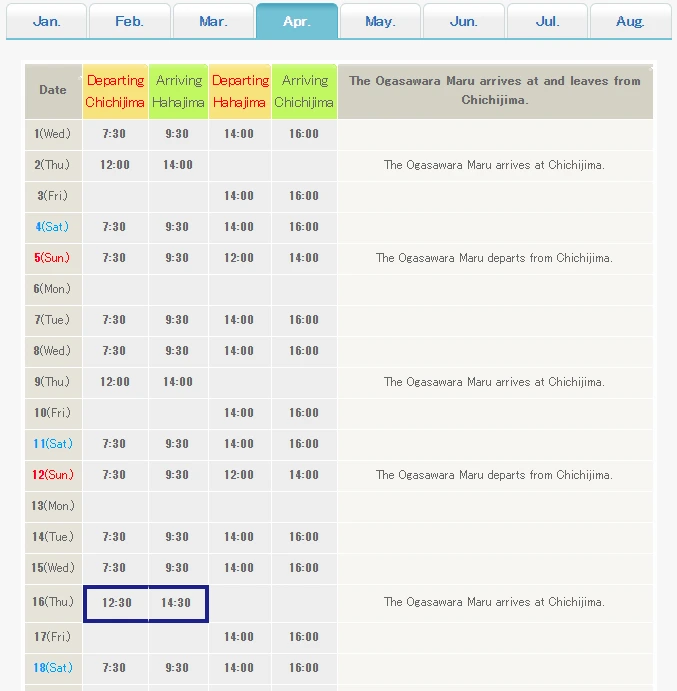Click the 16(Thu) Ogasawara Maru arrives note
Image resolution: width=677 pixels, height=691 pixels.
coord(494,602)
